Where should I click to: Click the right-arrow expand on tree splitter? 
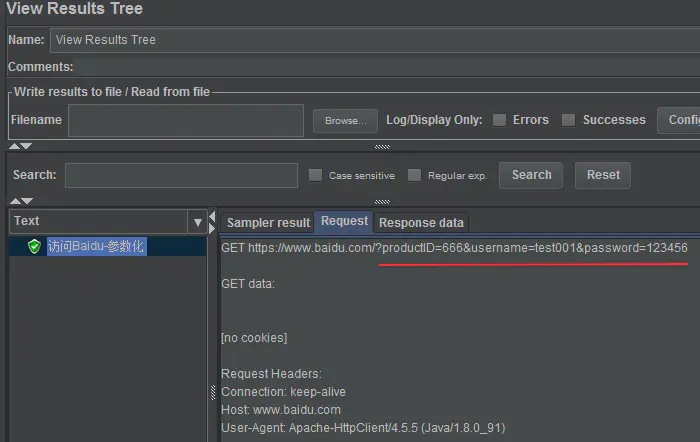pos(212,229)
